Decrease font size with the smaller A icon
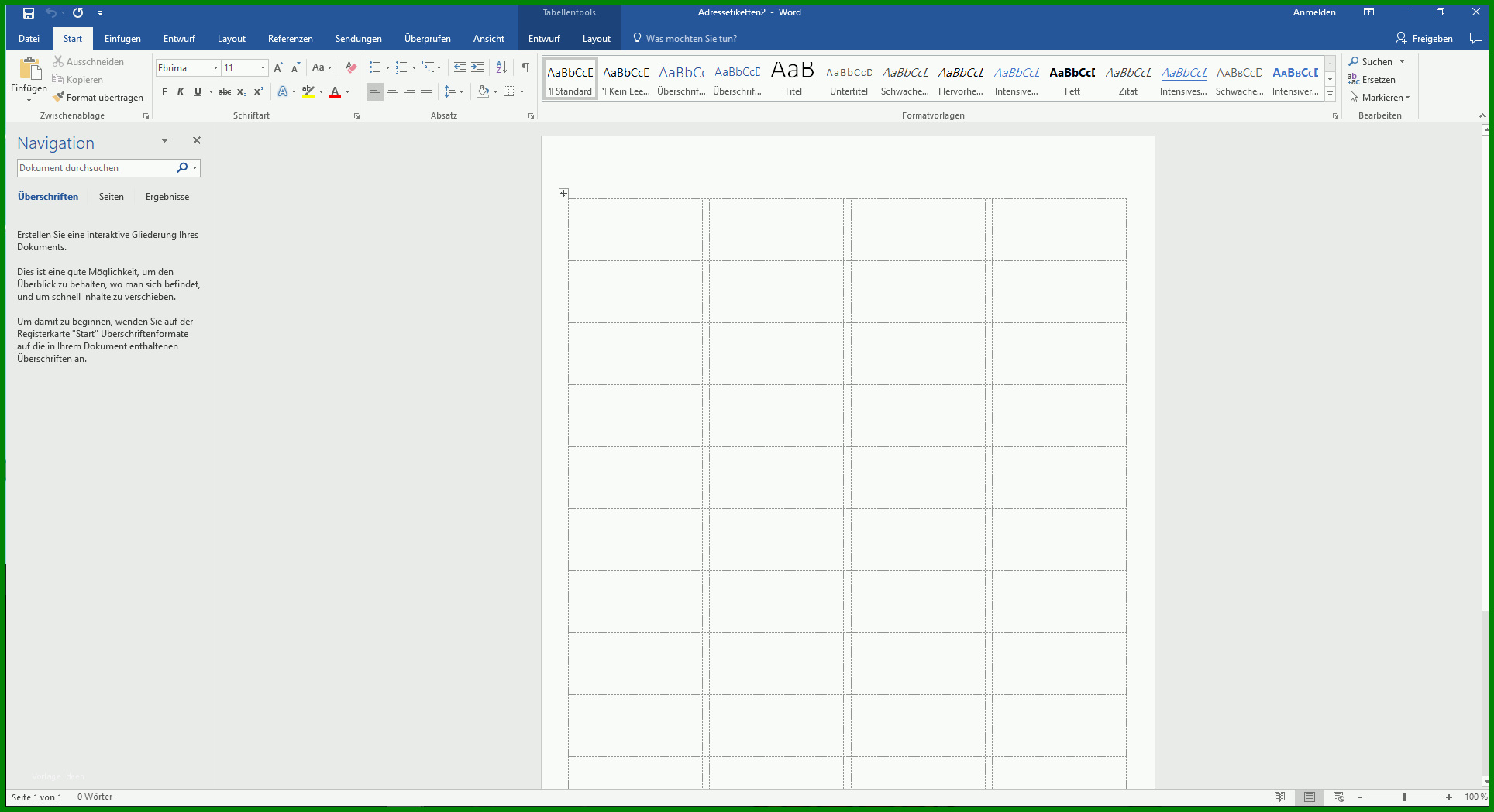 295,67
